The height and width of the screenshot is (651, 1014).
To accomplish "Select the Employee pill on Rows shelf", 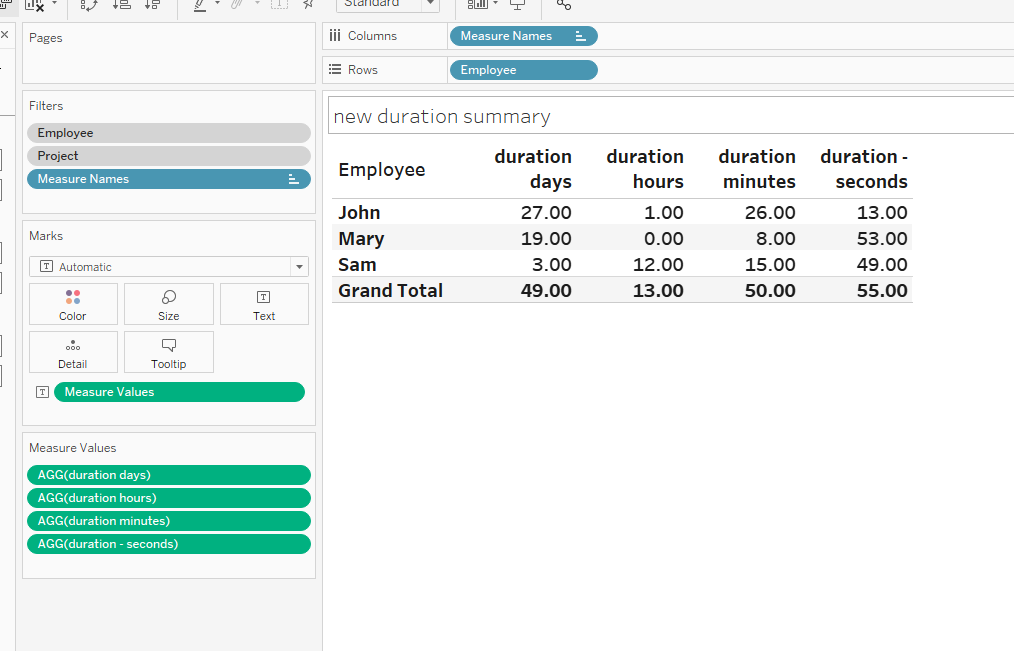I will pyautogui.click(x=524, y=70).
